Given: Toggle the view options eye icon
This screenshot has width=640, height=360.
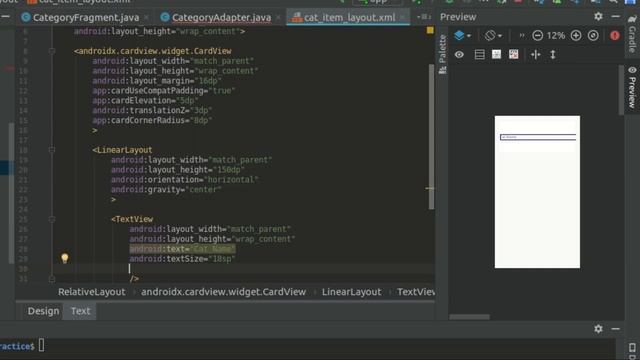Looking at the screenshot, I should (x=459, y=54).
